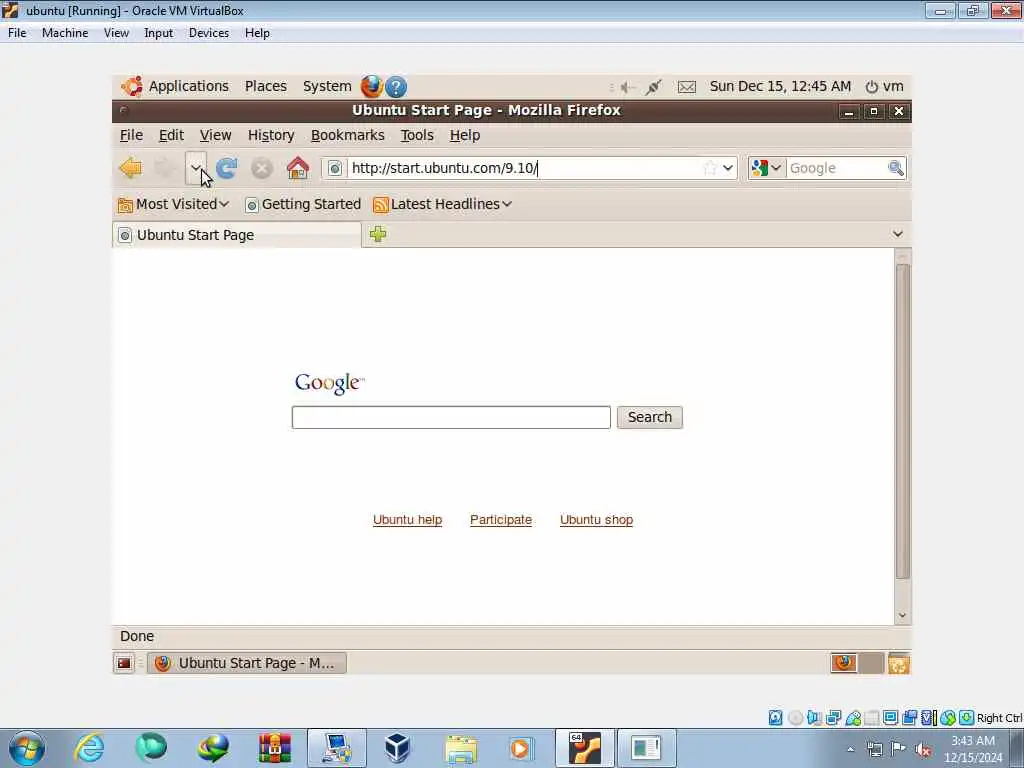Click the greyed-out Forward arrow in Firefox
1024x768 pixels.
(165, 168)
